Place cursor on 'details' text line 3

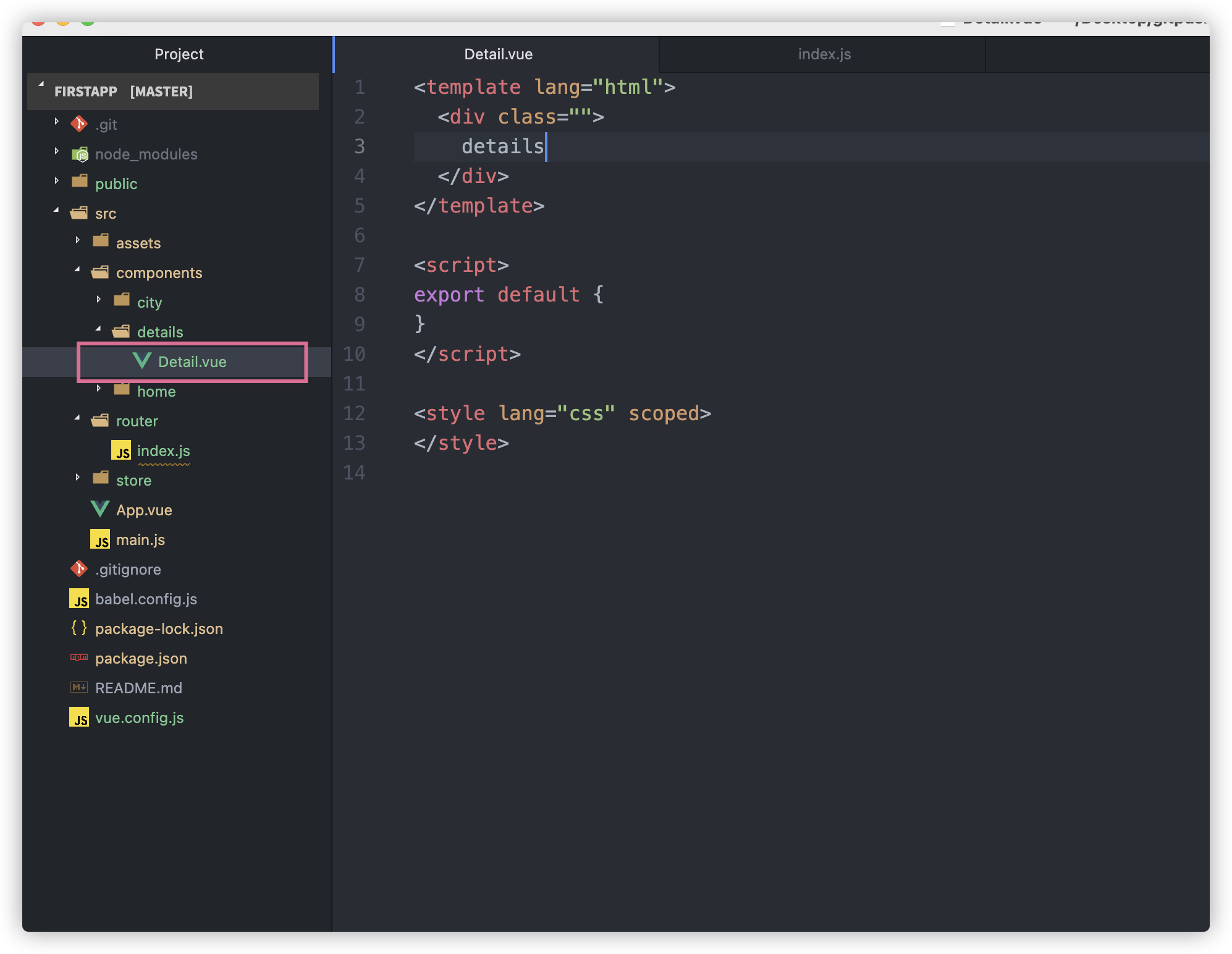click(502, 146)
